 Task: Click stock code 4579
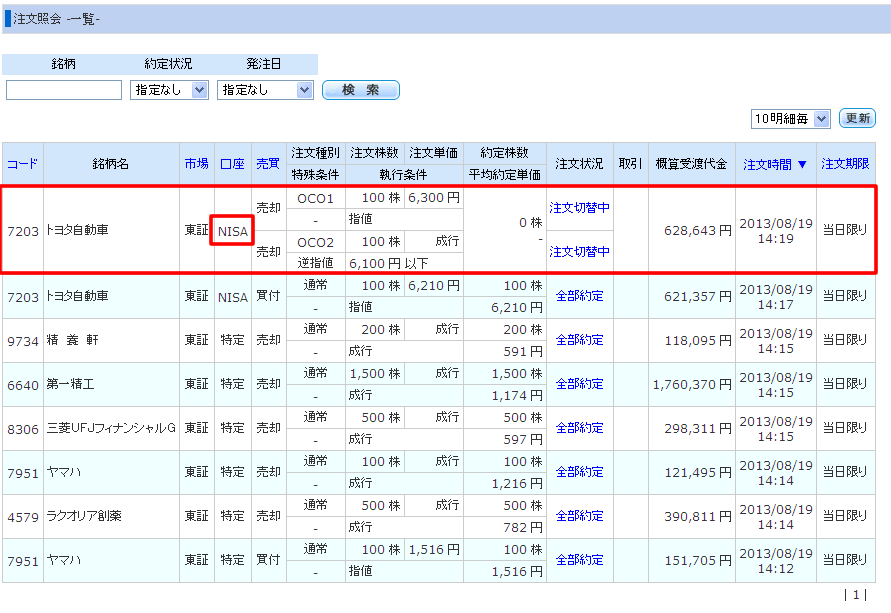click(x=23, y=518)
